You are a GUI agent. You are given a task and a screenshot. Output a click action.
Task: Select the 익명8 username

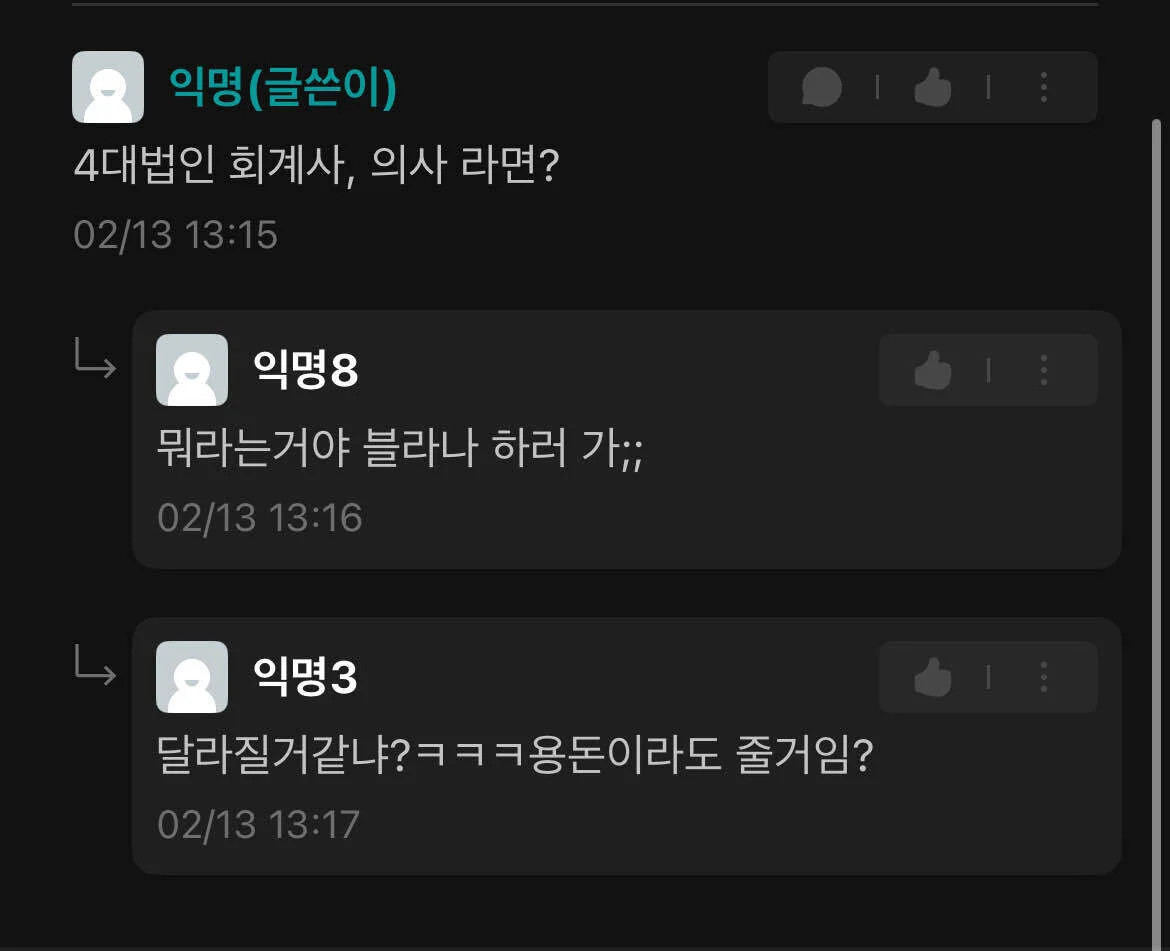(x=306, y=369)
